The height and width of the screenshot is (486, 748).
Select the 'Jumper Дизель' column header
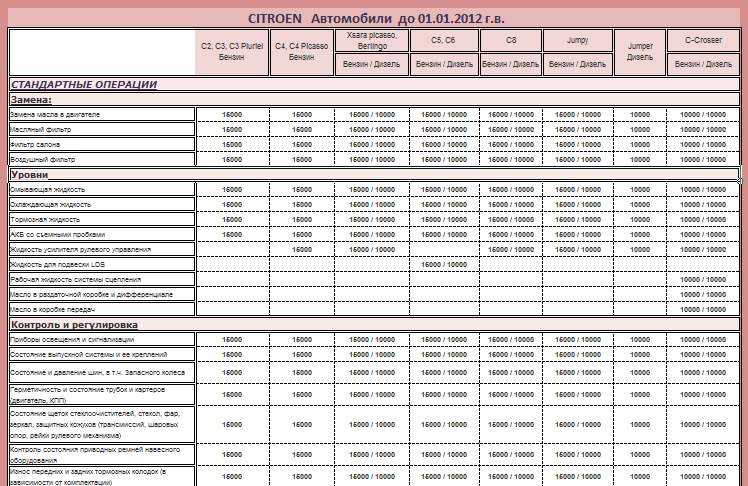click(x=640, y=52)
